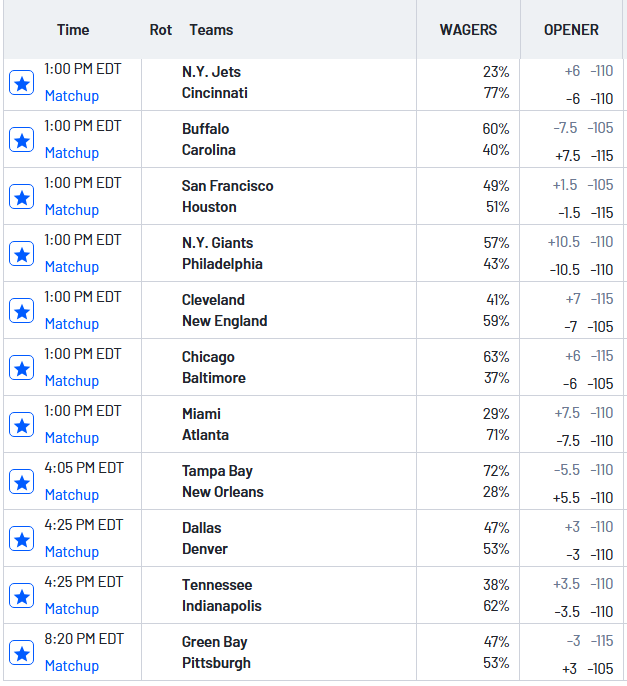Select the Teams column header
The height and width of the screenshot is (686, 627).
tap(211, 30)
